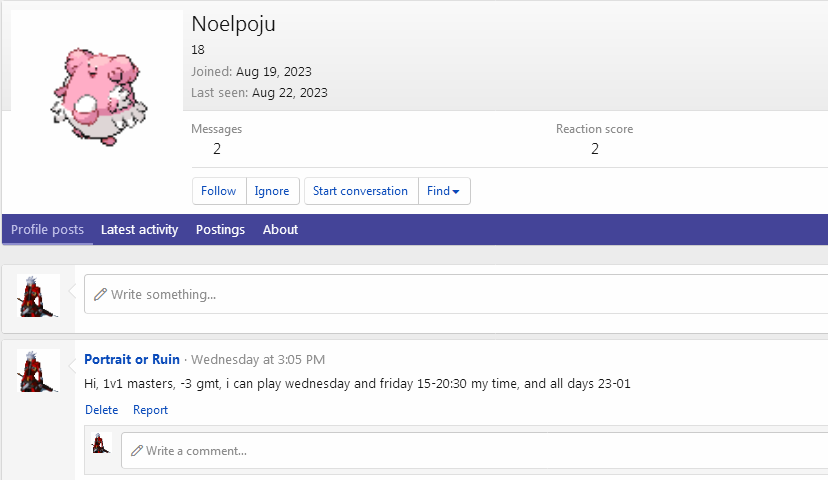The height and width of the screenshot is (480, 828).
Task: Click pencil icon in Write something field
Action: 100,295
